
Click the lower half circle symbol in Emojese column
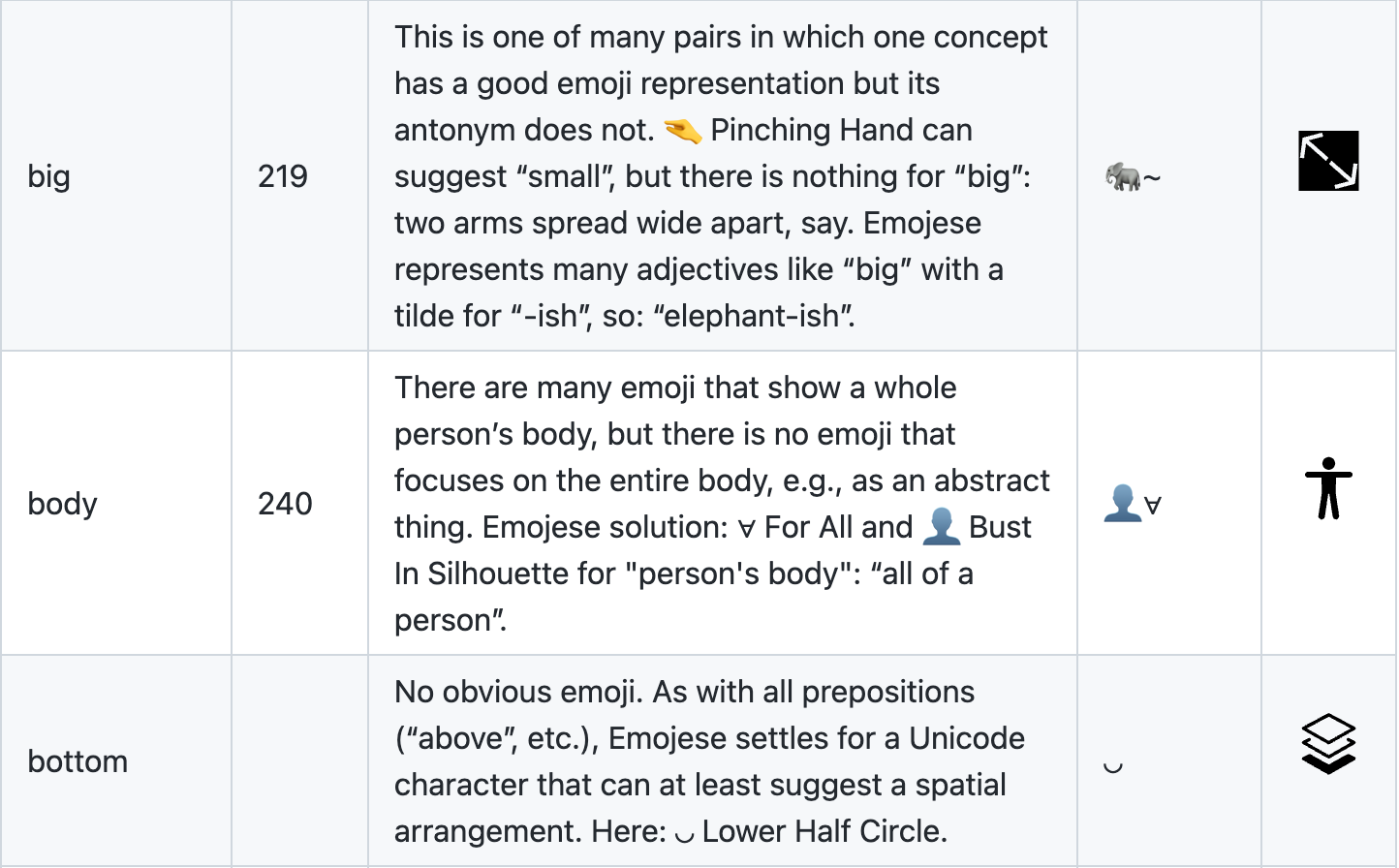tap(1113, 766)
